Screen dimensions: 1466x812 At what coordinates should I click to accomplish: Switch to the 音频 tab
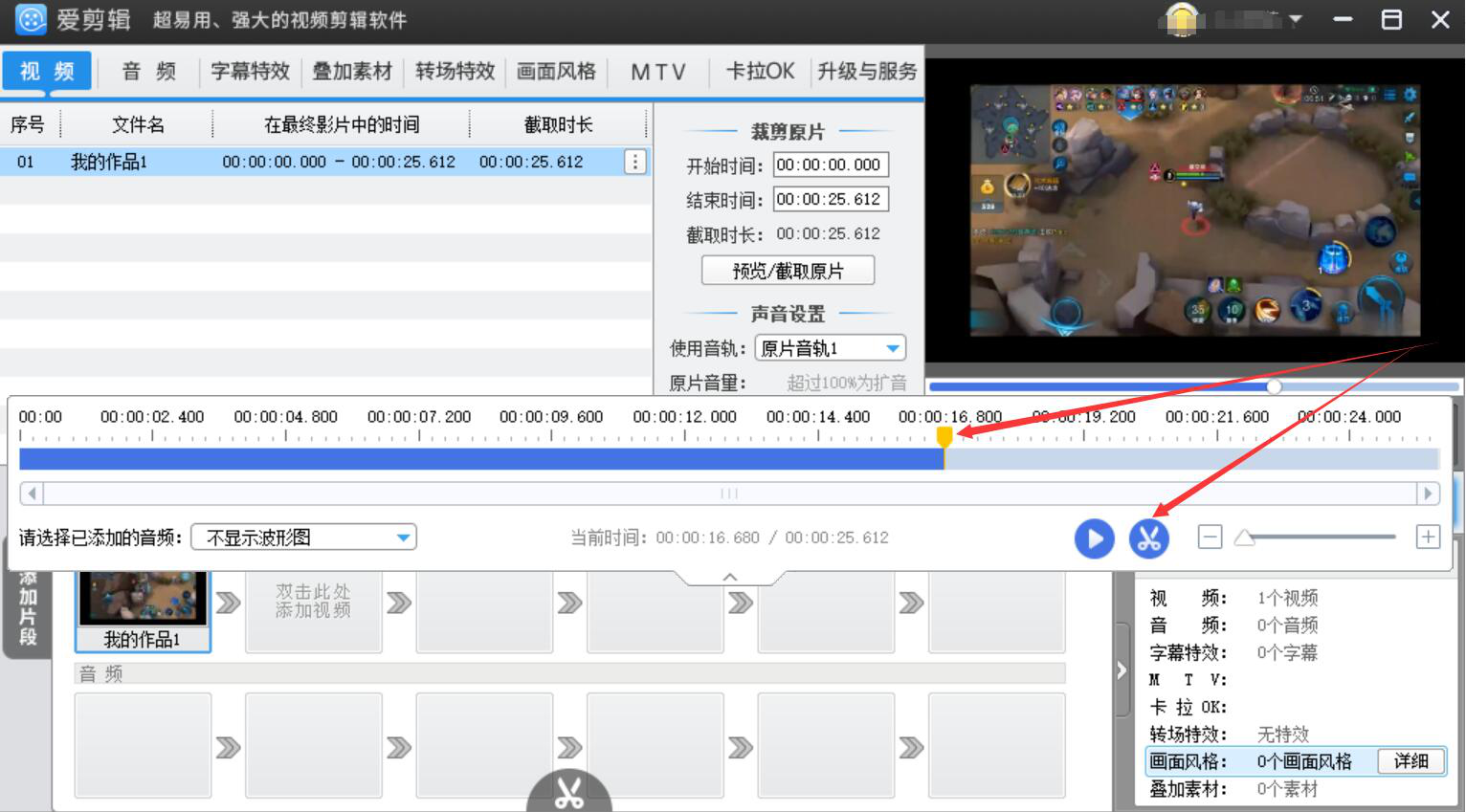[148, 71]
